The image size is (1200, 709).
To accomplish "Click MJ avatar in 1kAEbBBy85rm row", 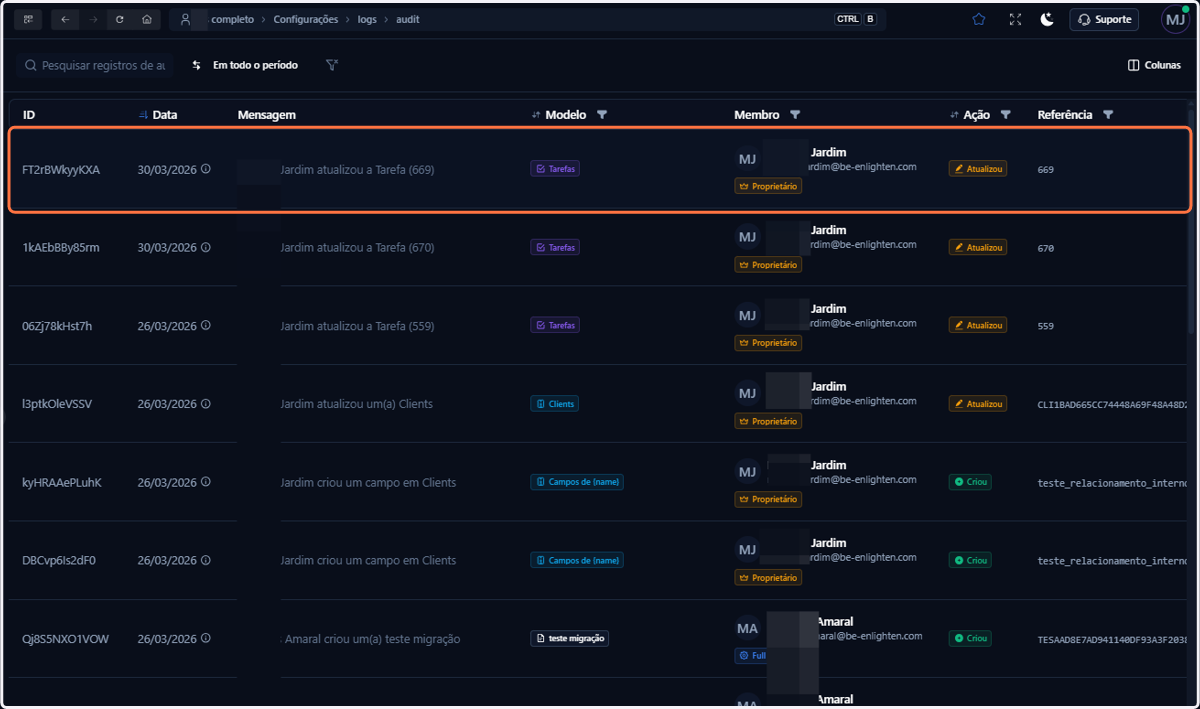I will pyautogui.click(x=747, y=237).
